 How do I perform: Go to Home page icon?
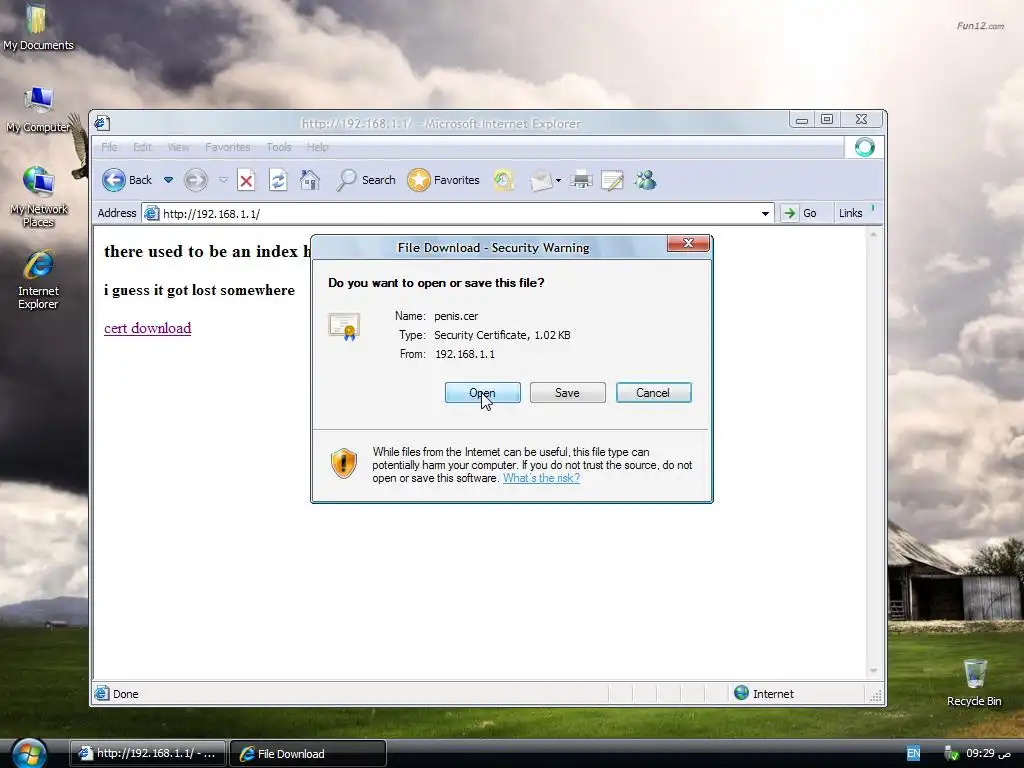coord(310,180)
